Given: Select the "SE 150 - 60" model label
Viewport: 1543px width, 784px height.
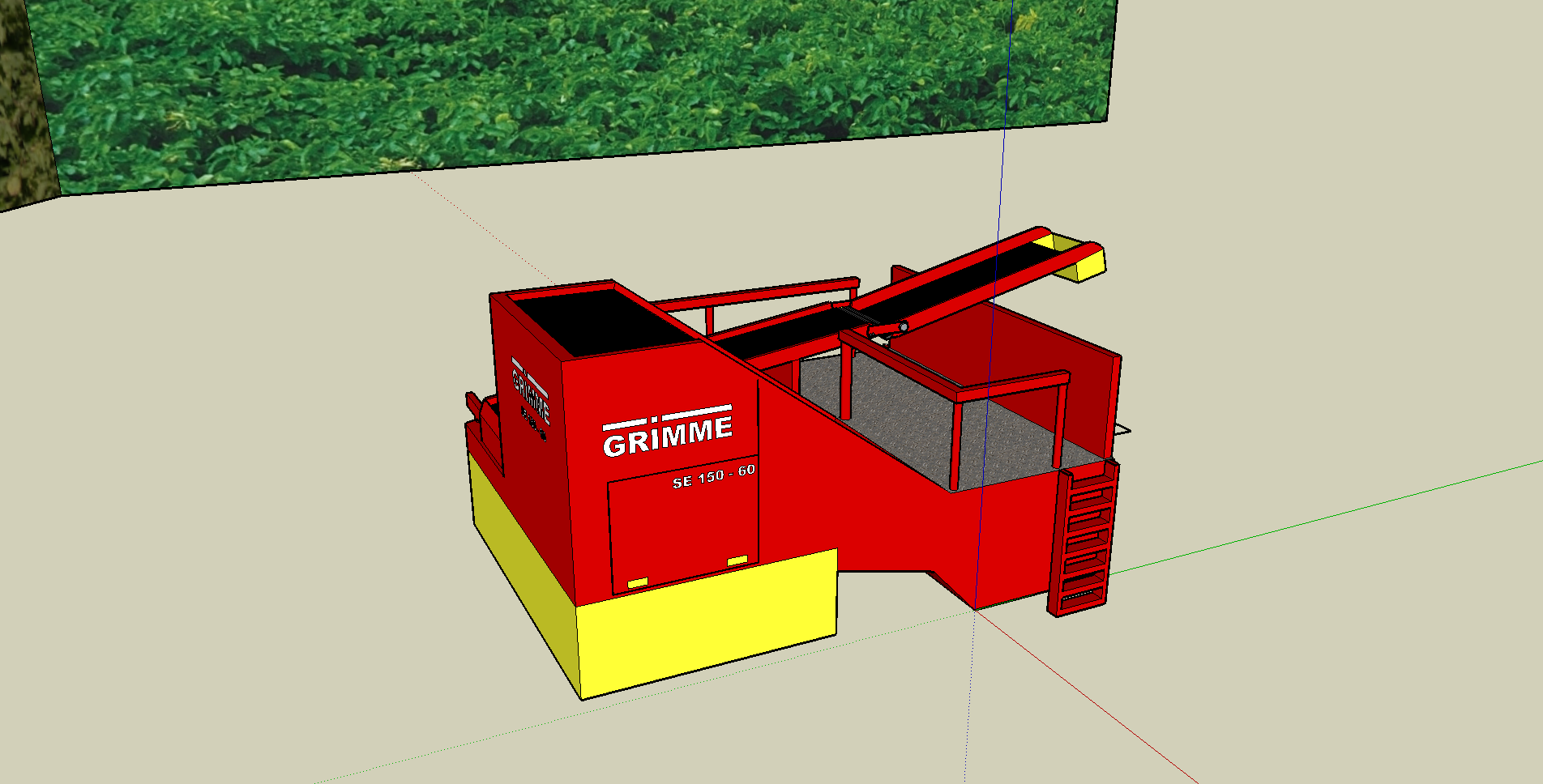Looking at the screenshot, I should pos(714,475).
